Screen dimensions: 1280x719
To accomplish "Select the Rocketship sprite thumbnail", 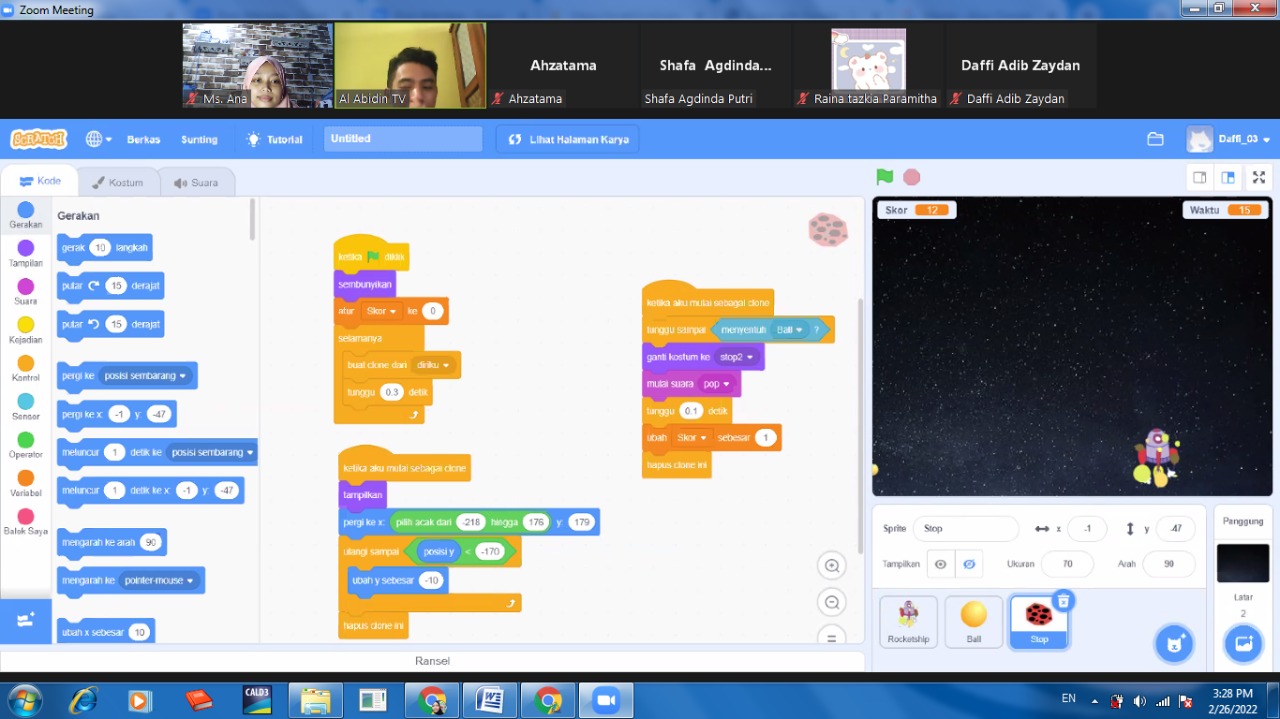I will click(x=908, y=621).
